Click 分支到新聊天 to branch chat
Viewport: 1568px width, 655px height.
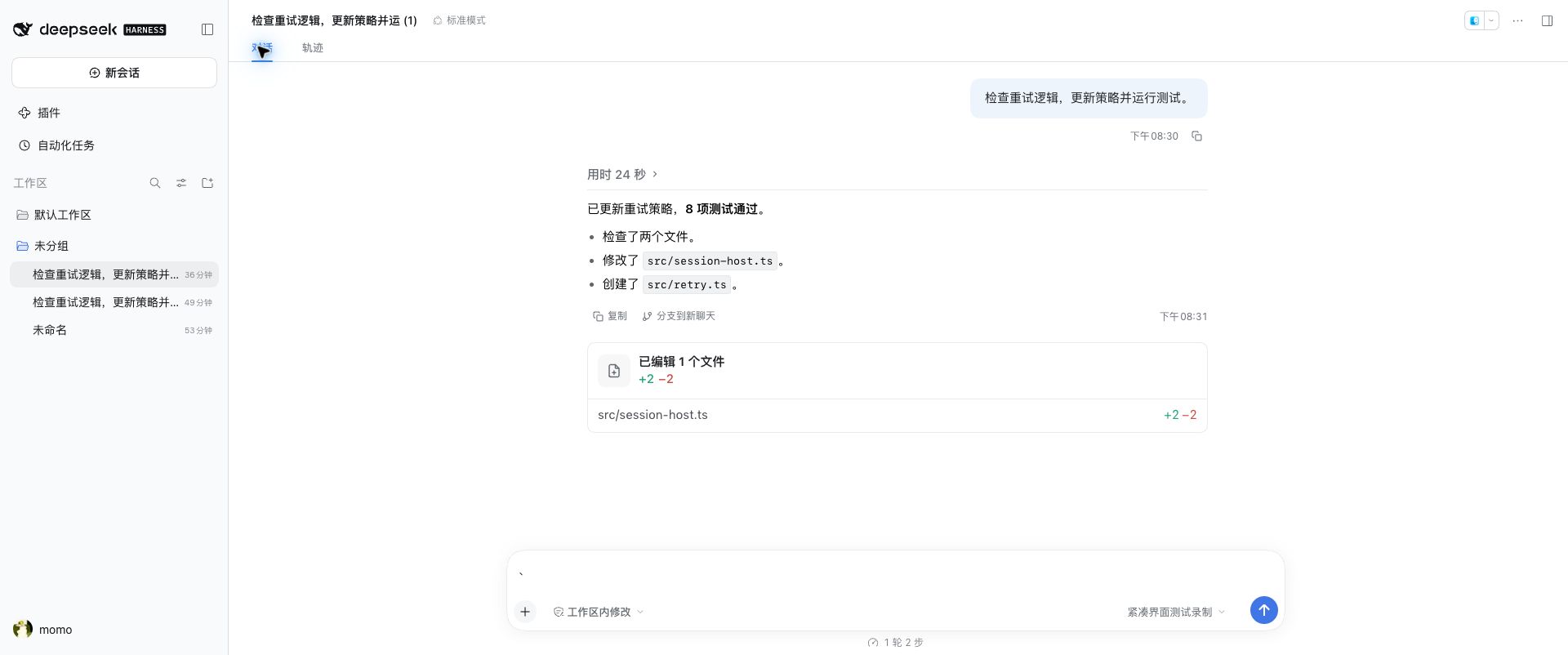point(679,316)
